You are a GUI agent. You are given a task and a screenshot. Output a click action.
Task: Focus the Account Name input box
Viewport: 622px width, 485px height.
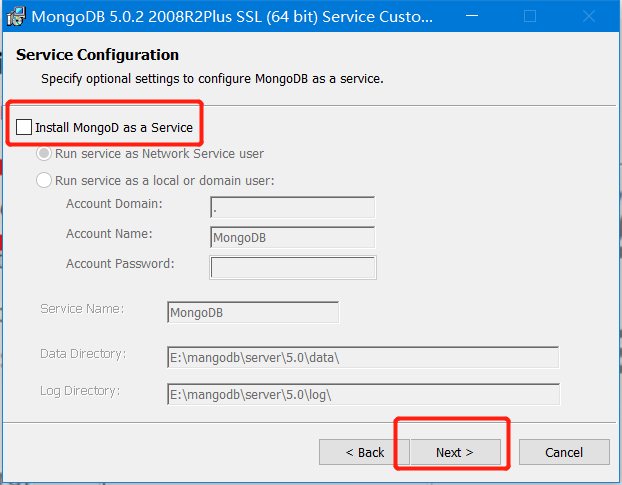tap(292, 238)
